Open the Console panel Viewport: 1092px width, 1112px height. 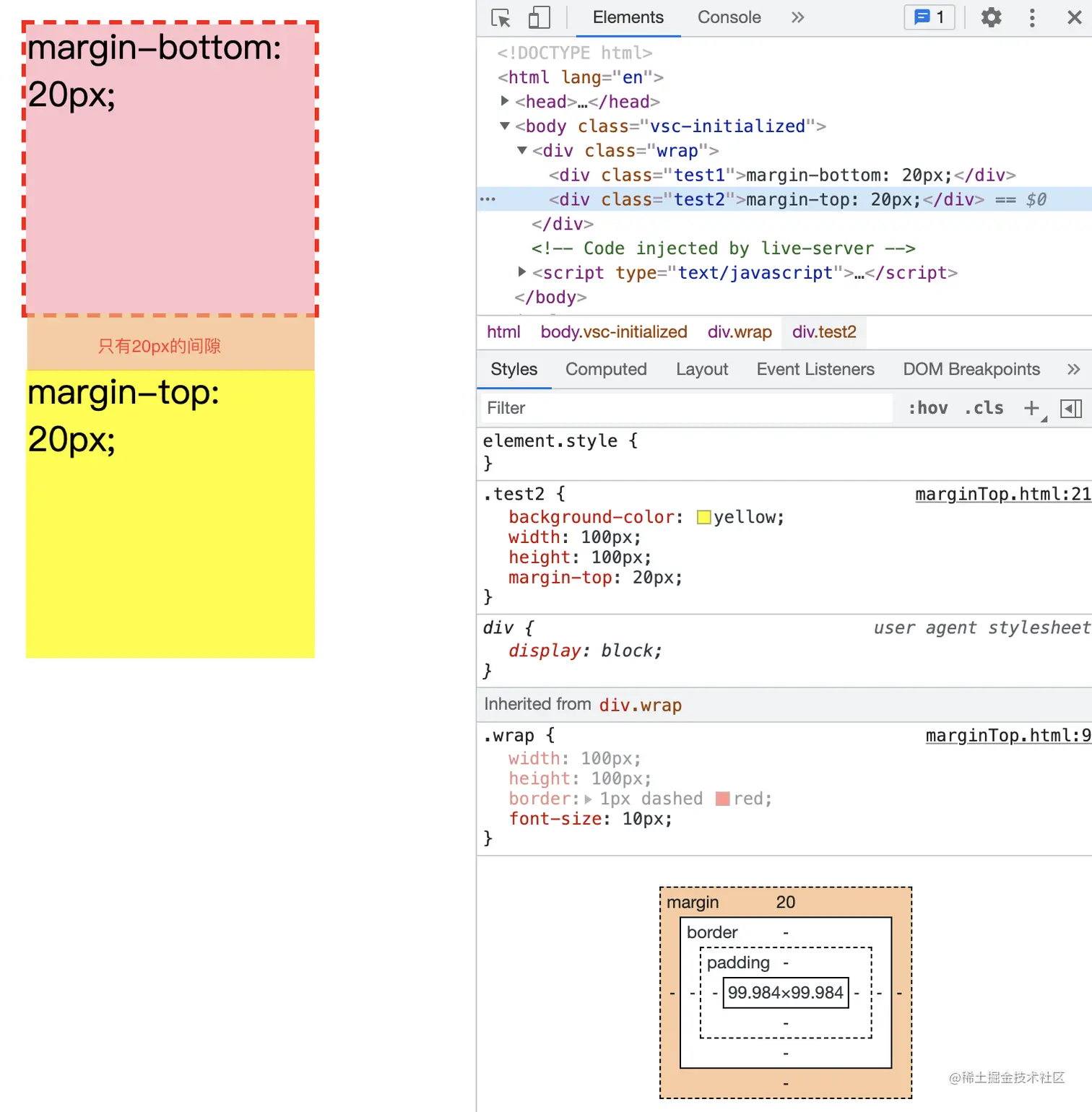[729, 17]
